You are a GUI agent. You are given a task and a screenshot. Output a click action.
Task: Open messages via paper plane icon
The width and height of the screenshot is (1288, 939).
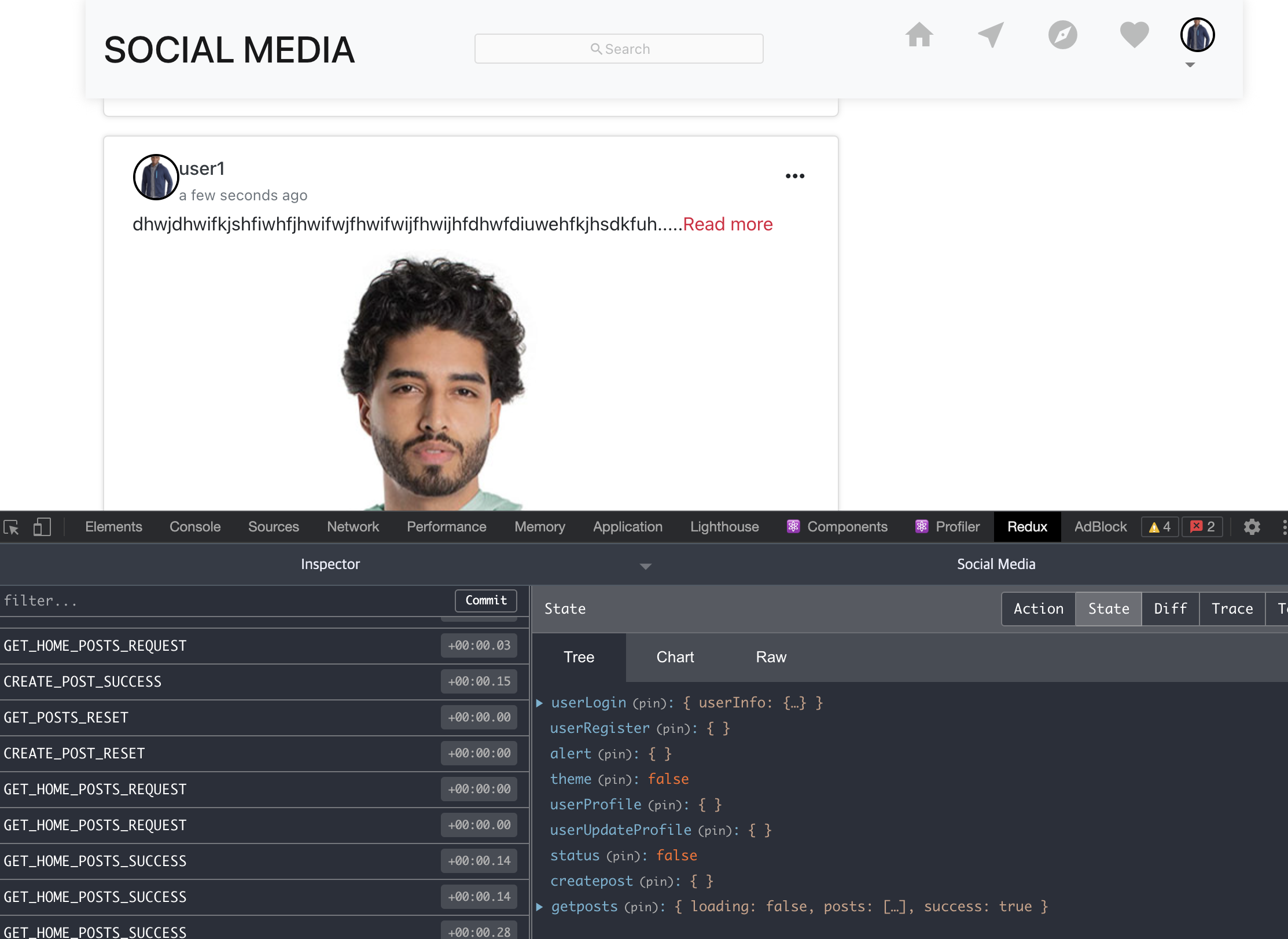coord(991,35)
